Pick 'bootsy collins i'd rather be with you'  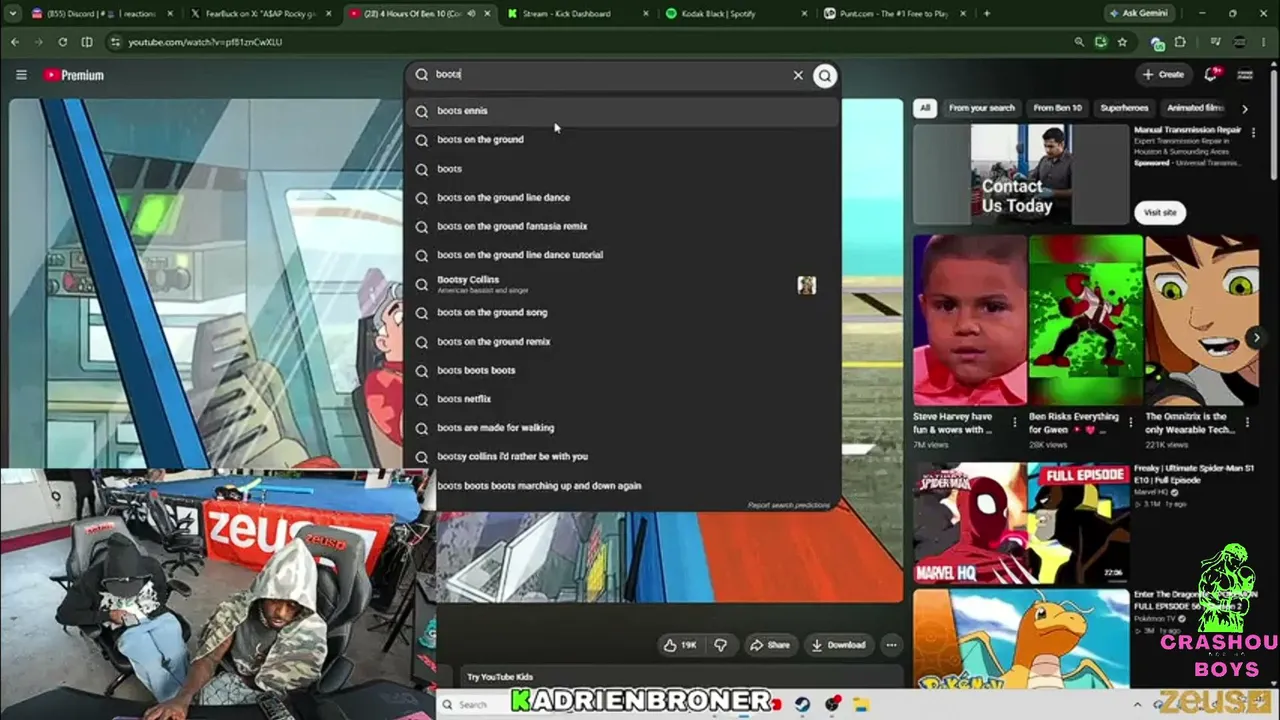click(x=622, y=457)
